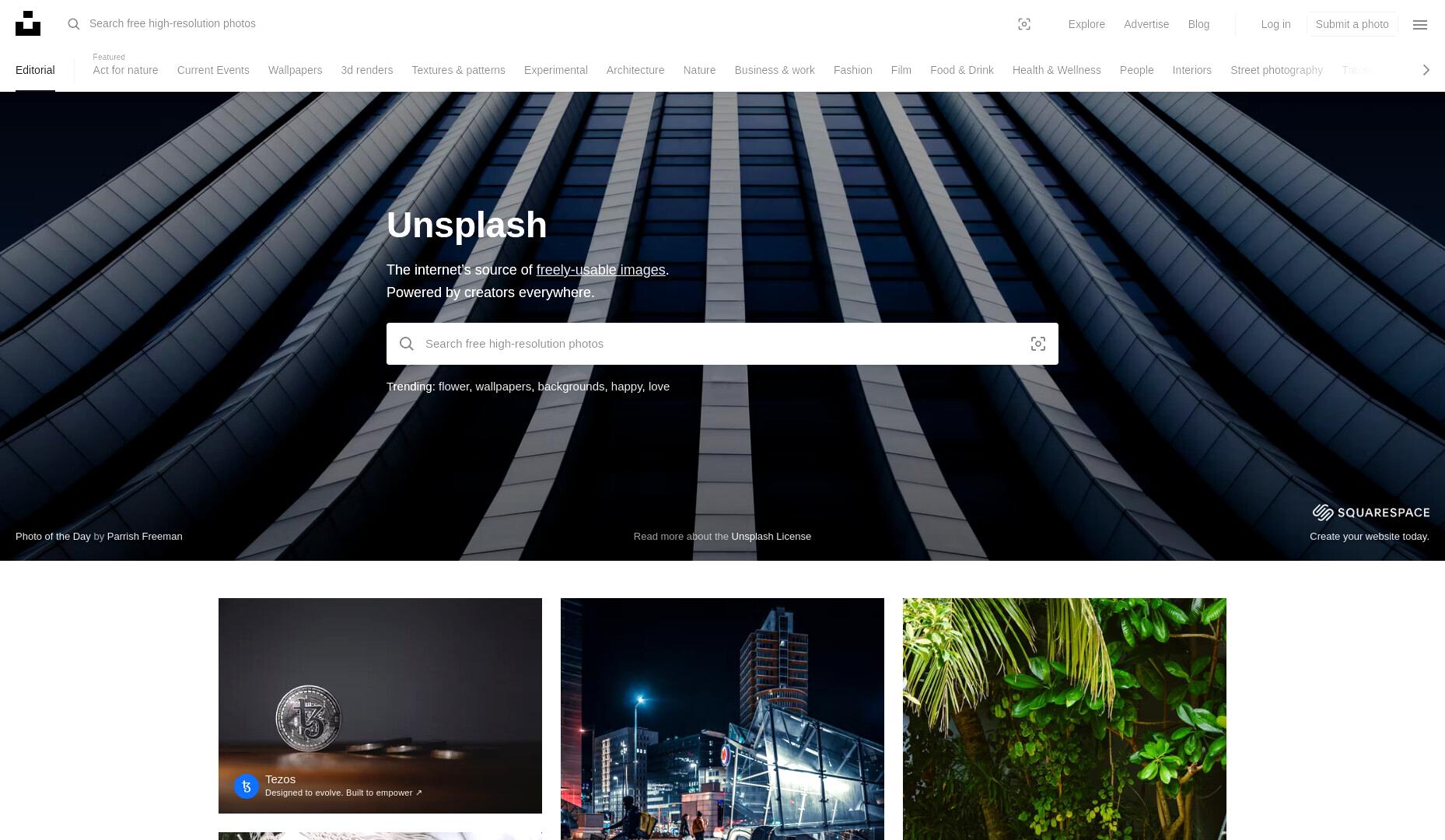Focus the hero search photos field
The height and width of the screenshot is (840, 1445).
coord(722,344)
